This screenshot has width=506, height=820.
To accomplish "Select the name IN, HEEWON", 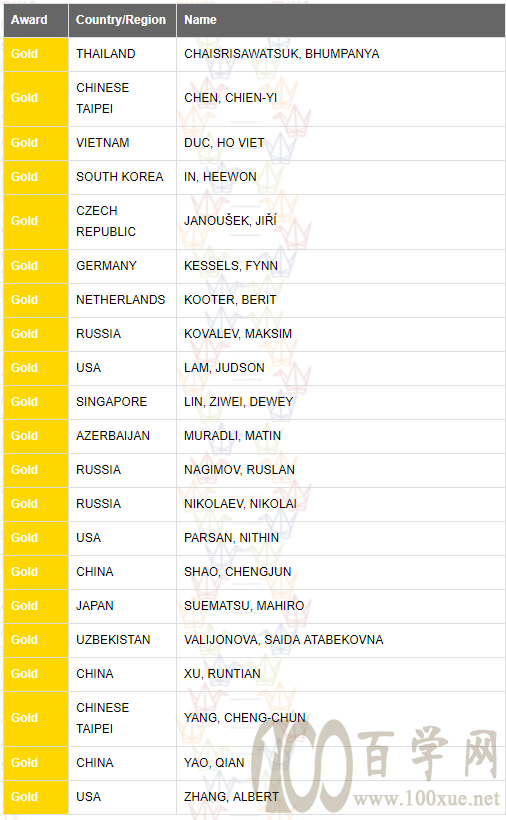I will click(x=220, y=177).
